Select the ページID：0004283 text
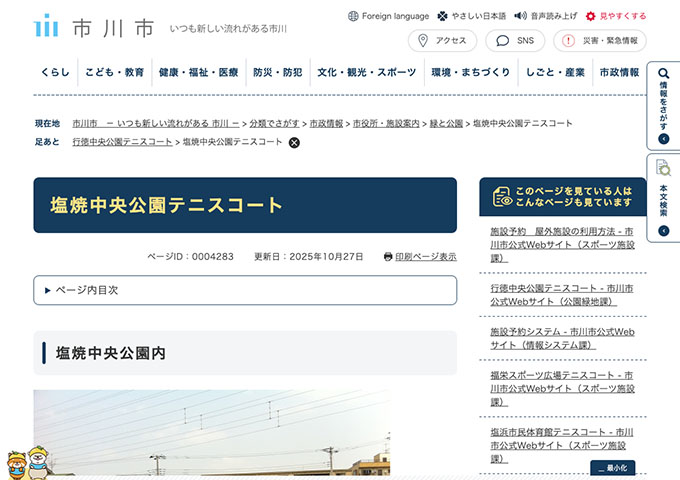 coord(190,257)
